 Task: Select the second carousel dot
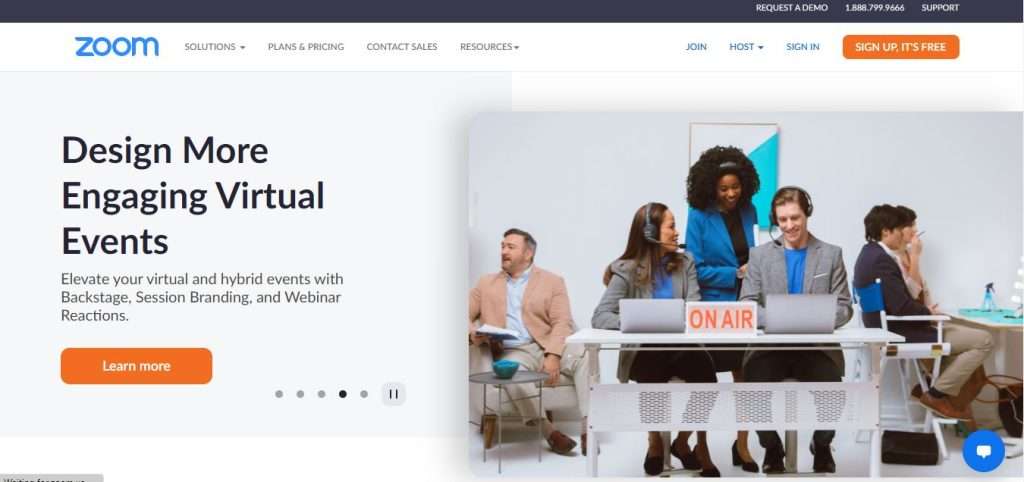[x=300, y=394]
